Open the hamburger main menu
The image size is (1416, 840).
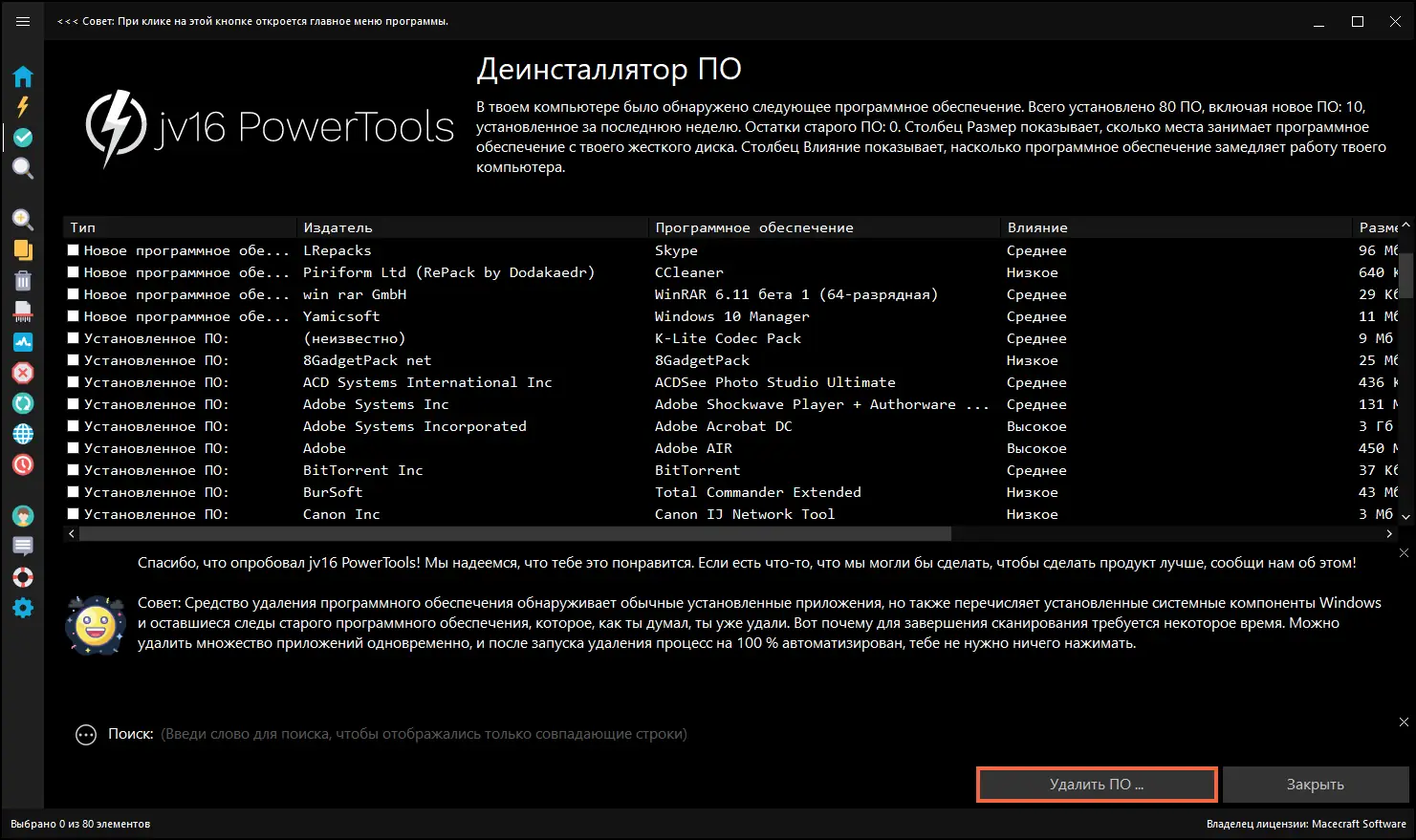[23, 21]
